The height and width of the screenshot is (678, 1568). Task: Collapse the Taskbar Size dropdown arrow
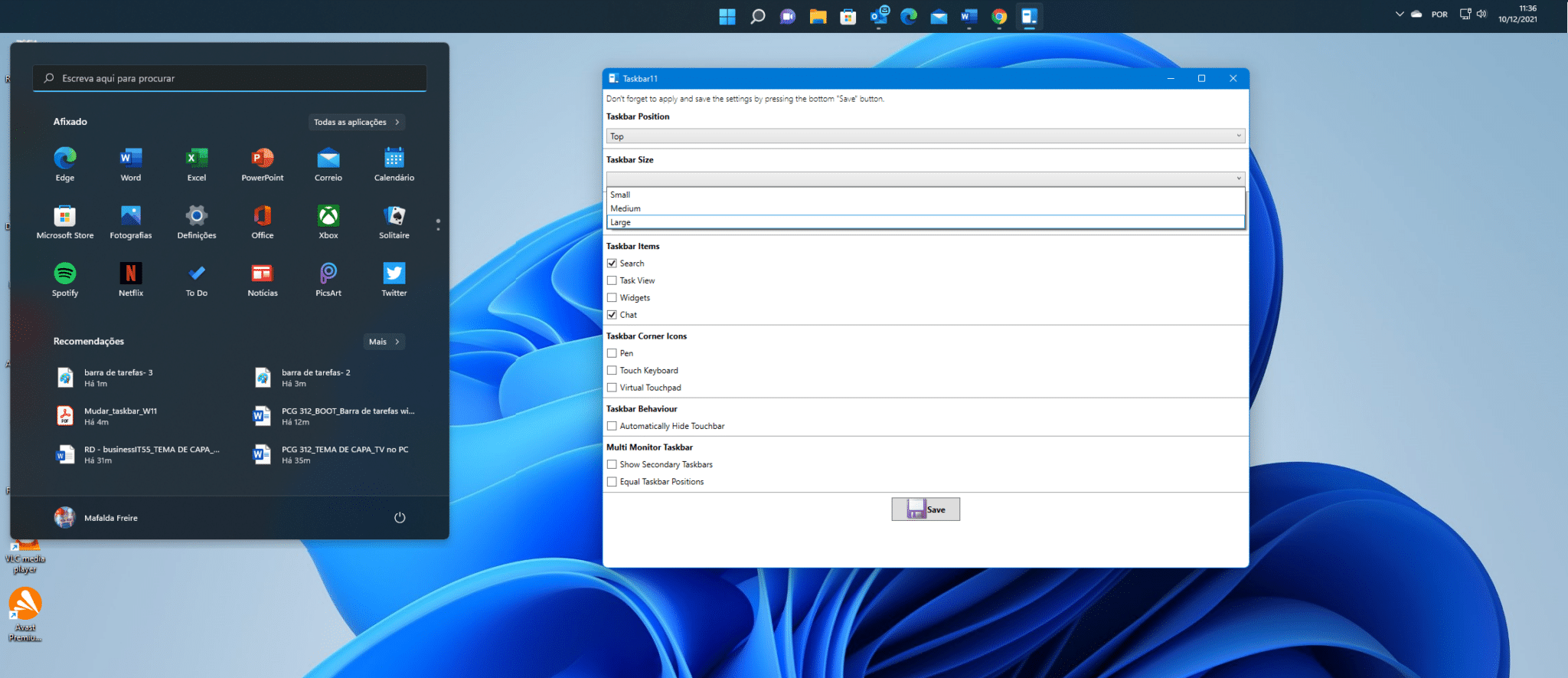[x=1238, y=179]
